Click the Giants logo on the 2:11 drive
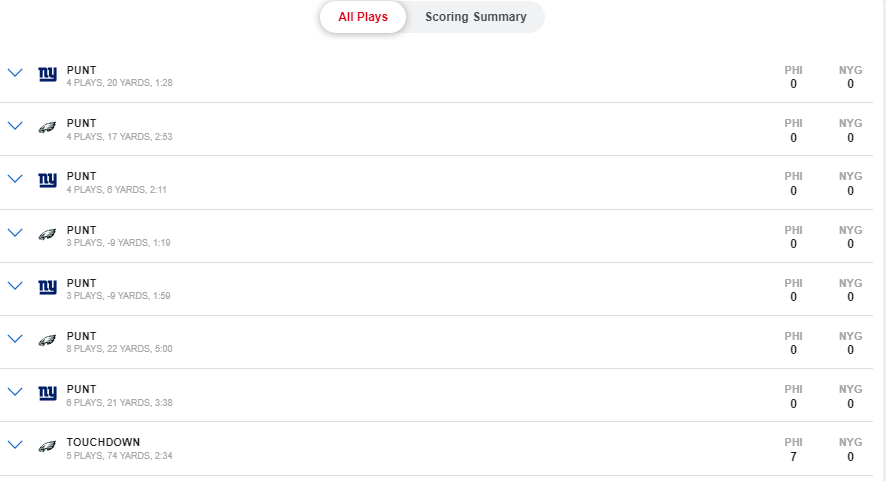Image resolution: width=886 pixels, height=481 pixels. coord(47,180)
